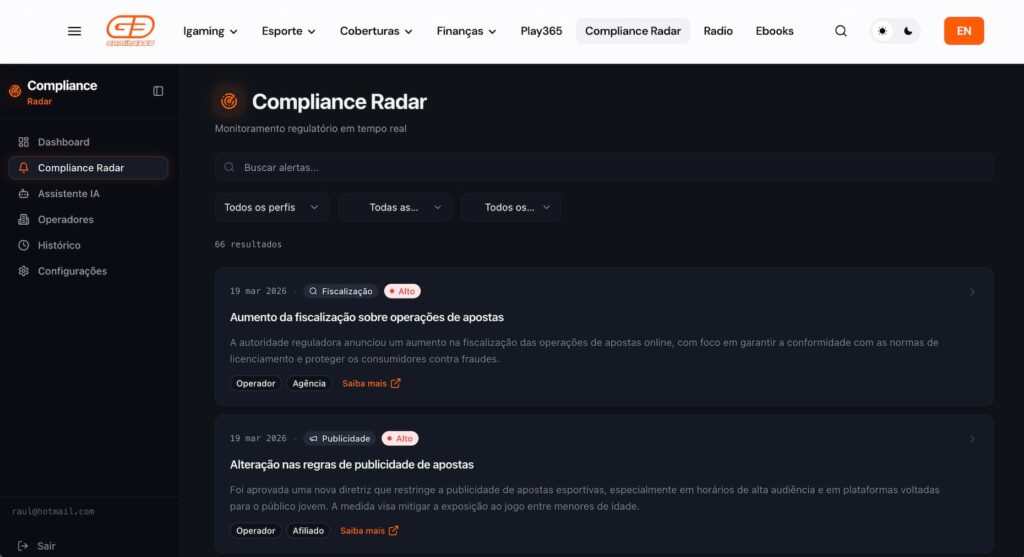The image size is (1024, 557).
Task: Go to Operadores in the sidebar
Action: coord(65,220)
